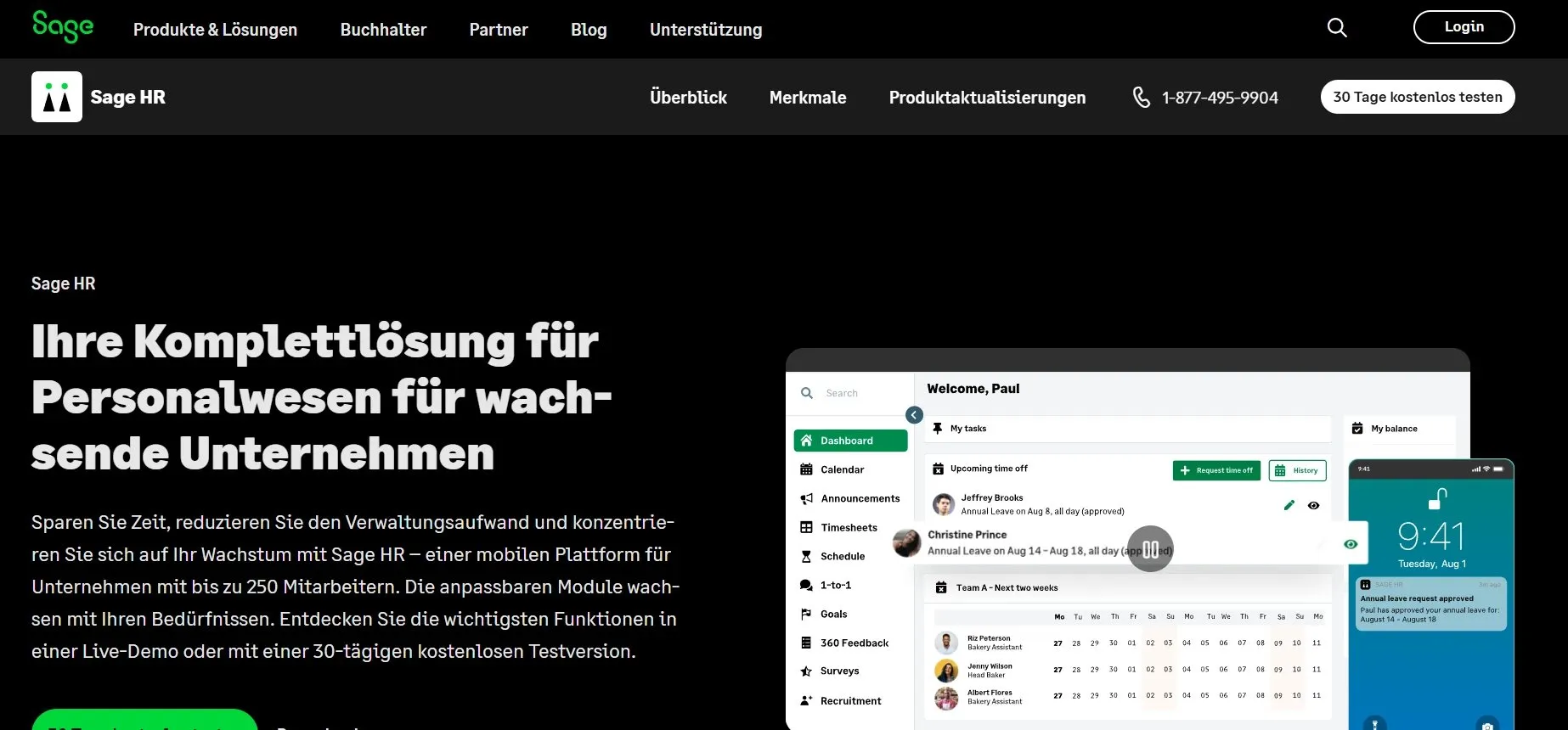Click Albert Flores name in team list
This screenshot has width=1568, height=730.
click(990, 693)
